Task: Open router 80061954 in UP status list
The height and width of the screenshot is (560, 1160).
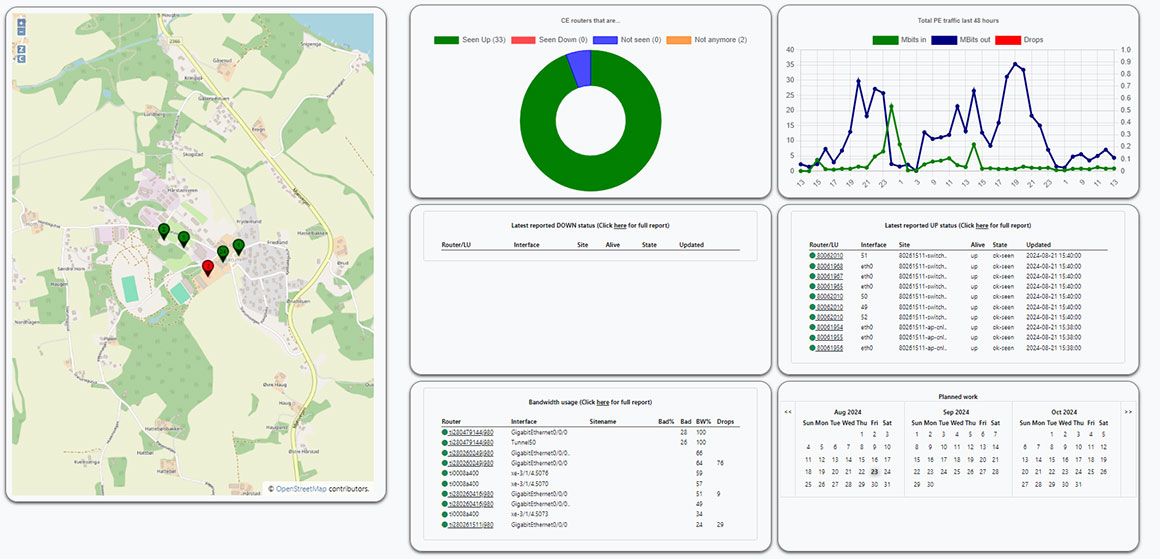Action: (x=829, y=327)
